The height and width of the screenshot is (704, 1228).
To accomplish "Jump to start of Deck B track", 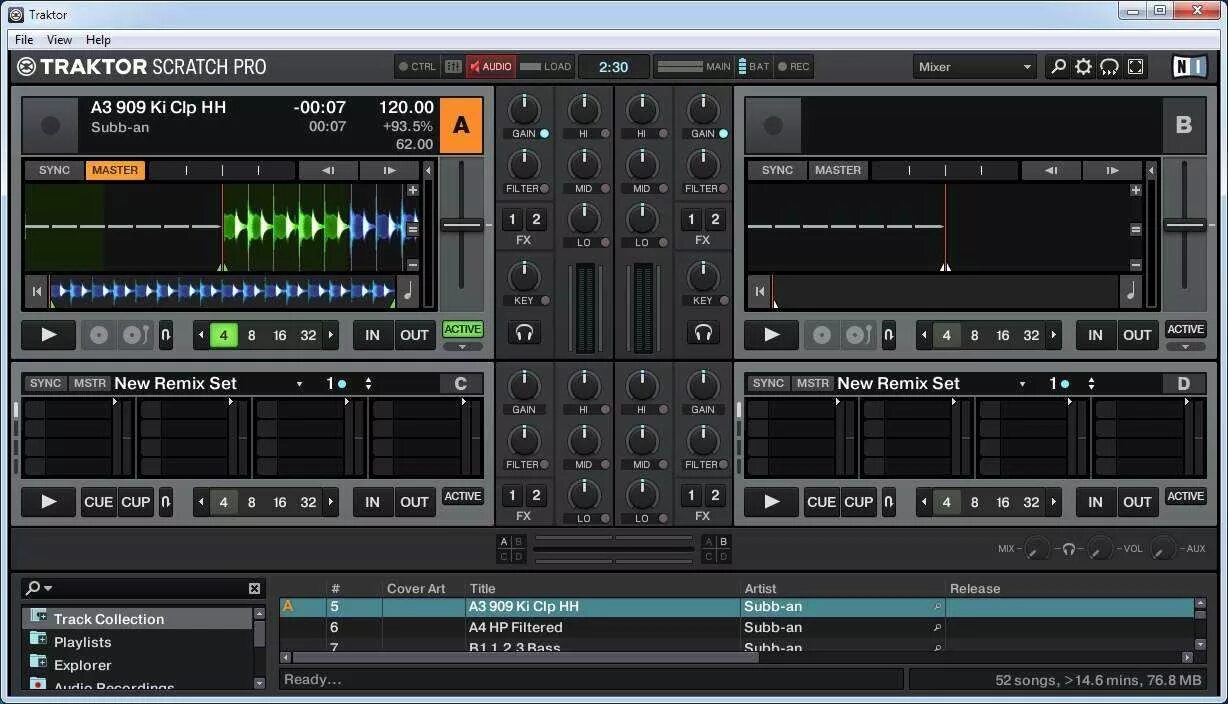I will [759, 292].
